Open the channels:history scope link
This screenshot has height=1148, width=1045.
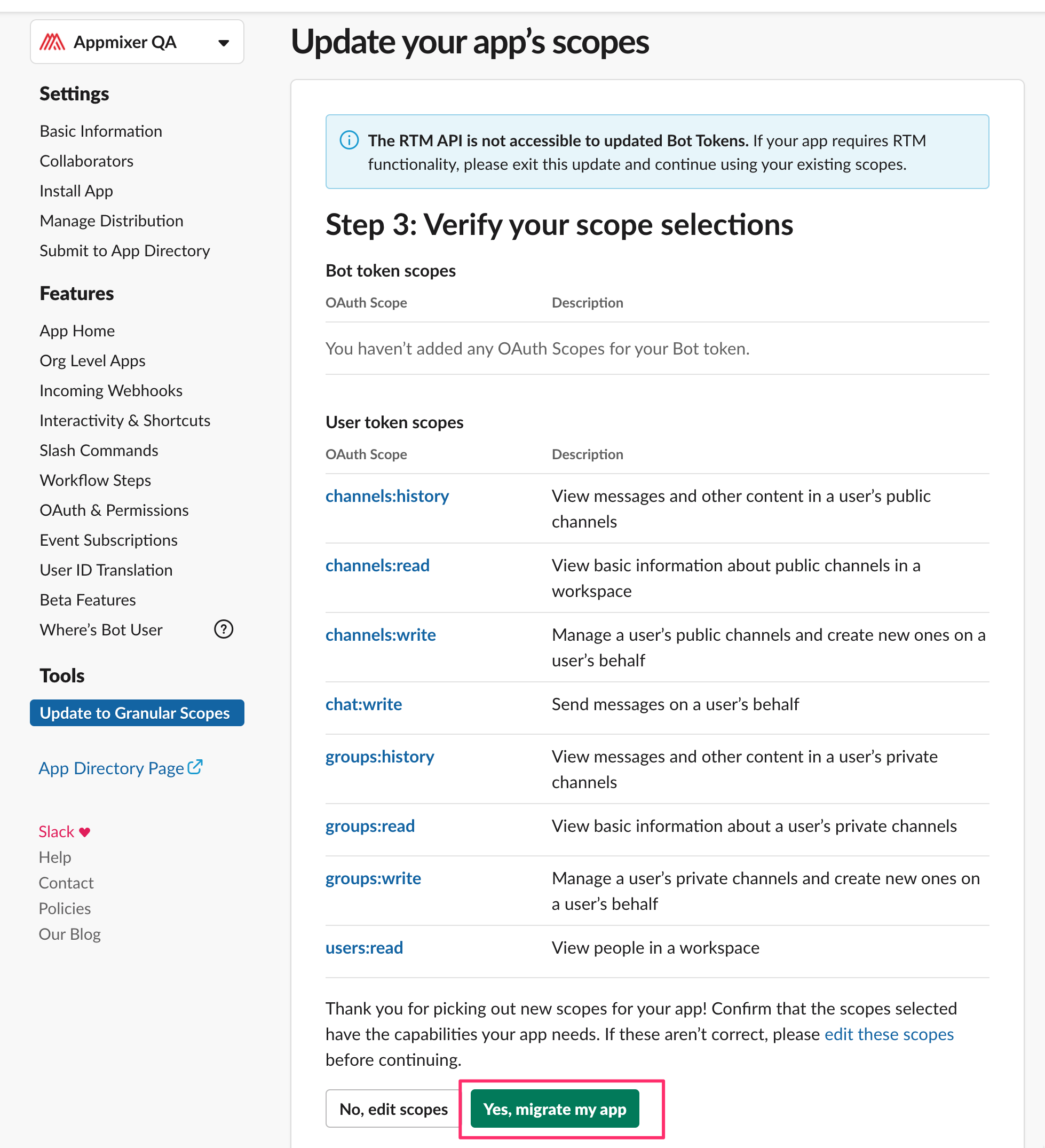387,496
